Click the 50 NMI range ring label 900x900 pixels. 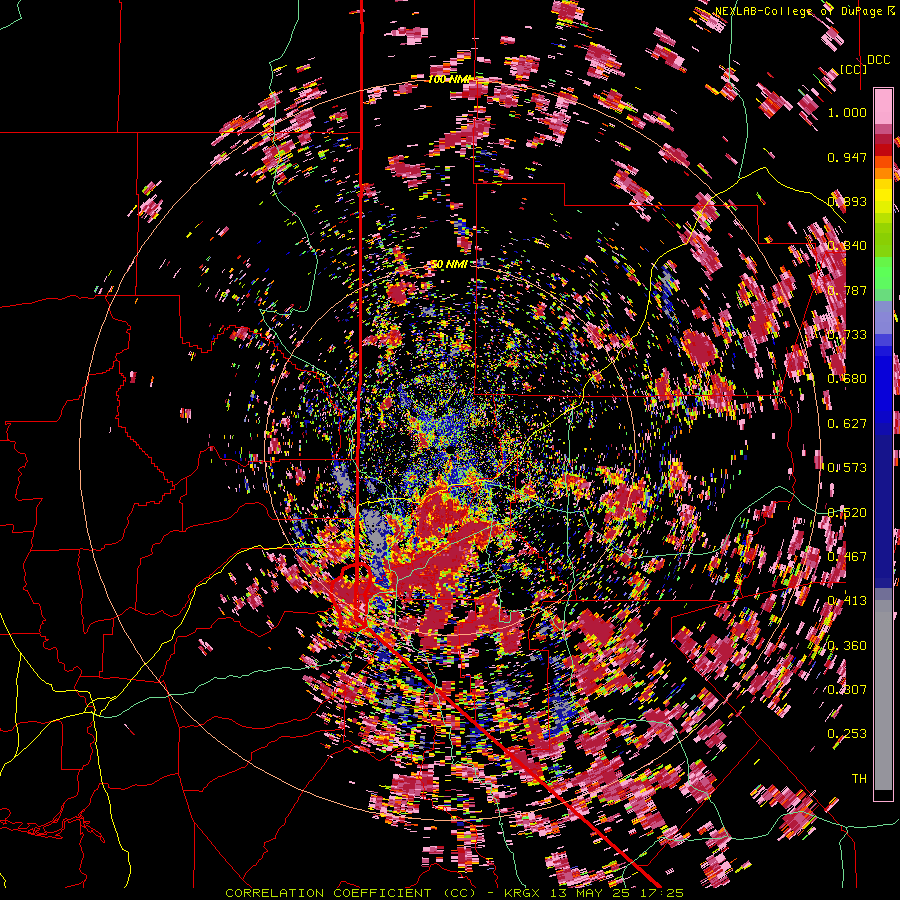pyautogui.click(x=449, y=265)
